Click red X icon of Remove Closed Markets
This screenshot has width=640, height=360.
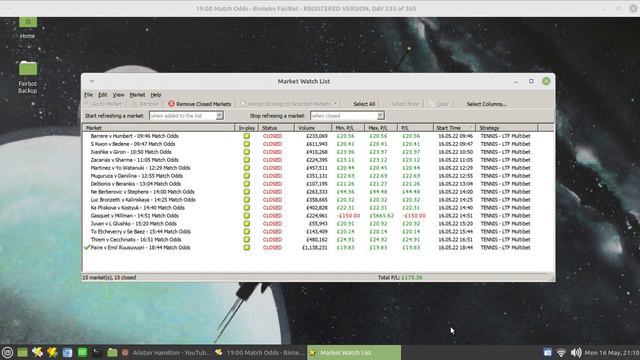171,104
